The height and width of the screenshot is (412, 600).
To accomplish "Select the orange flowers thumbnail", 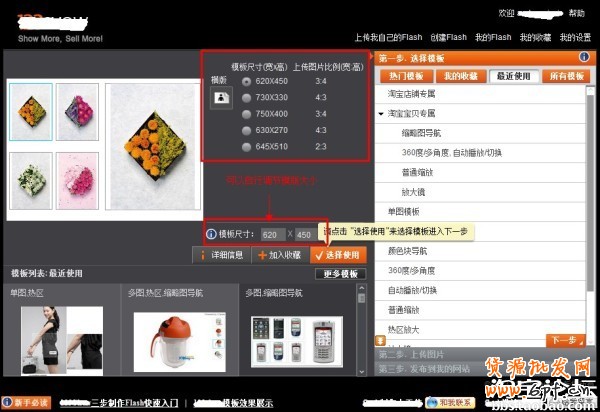I will (x=31, y=105).
